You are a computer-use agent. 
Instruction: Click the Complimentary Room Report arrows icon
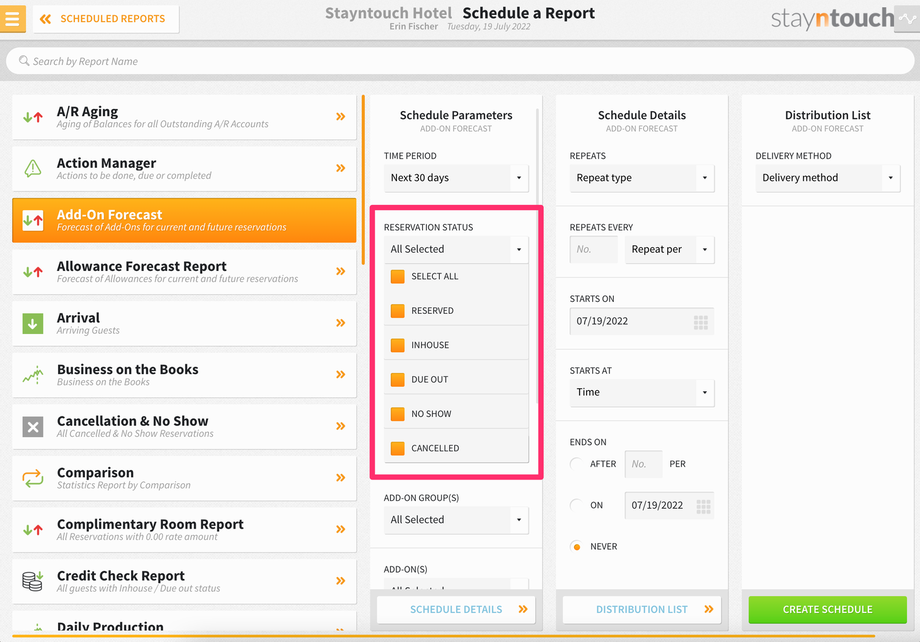click(x=33, y=530)
